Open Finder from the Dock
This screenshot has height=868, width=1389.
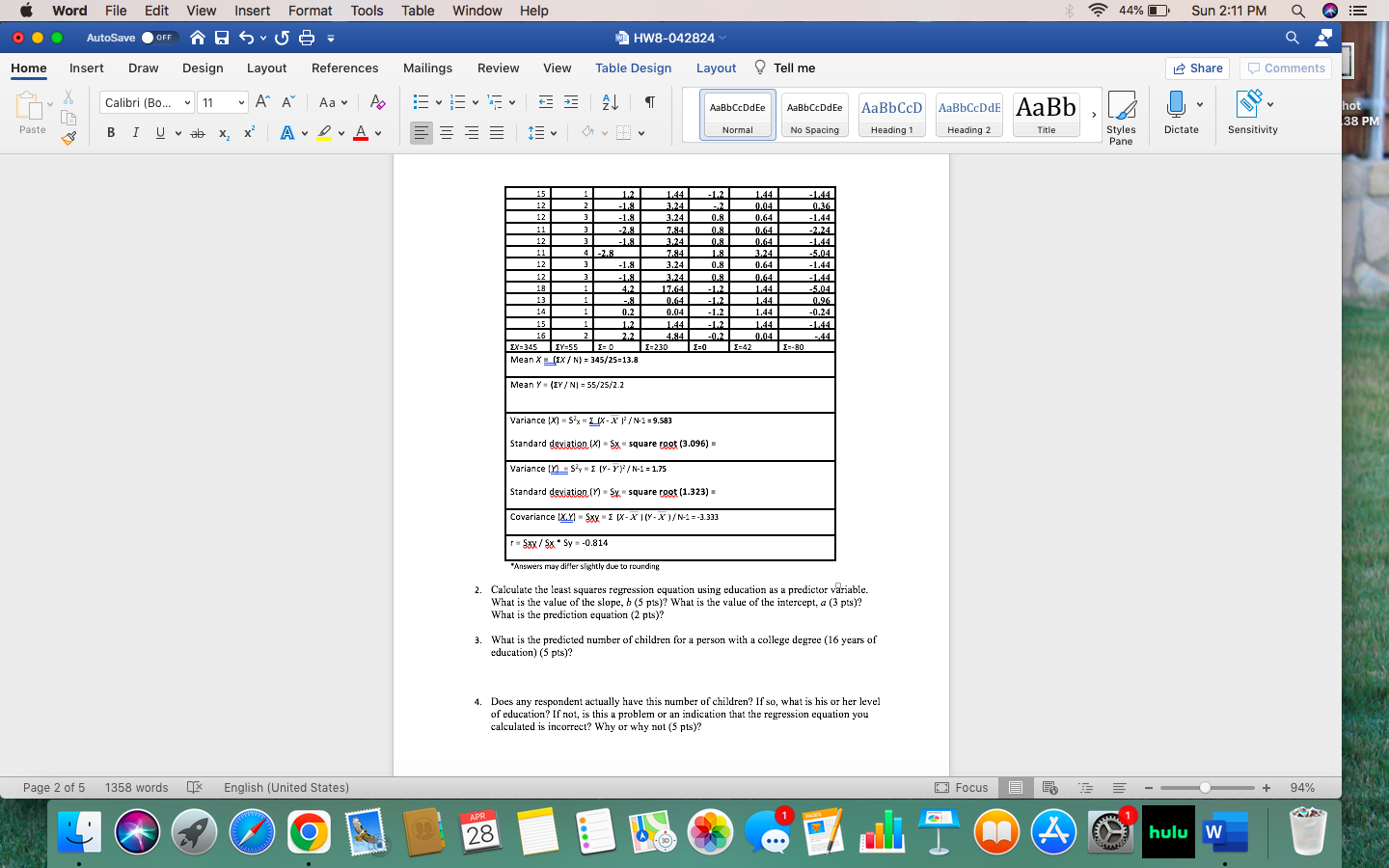80,831
